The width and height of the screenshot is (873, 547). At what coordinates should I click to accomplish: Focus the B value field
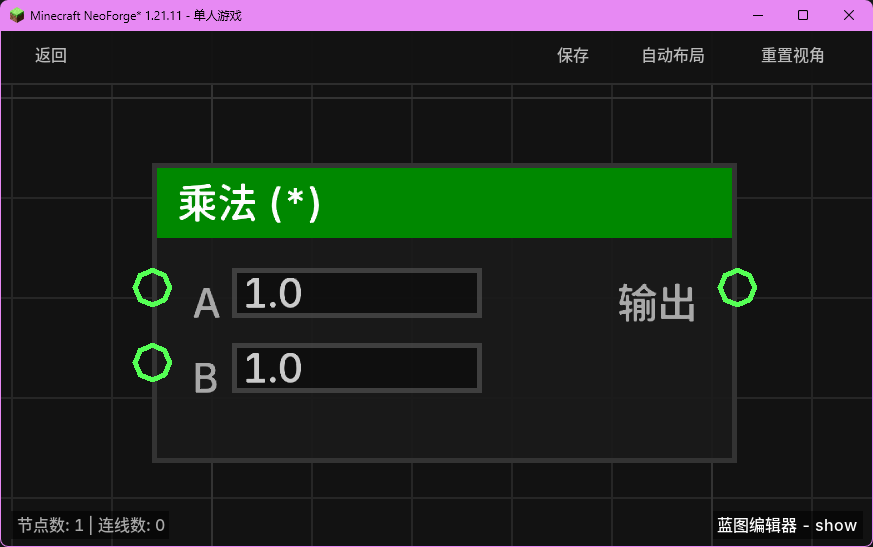pyautogui.click(x=357, y=368)
